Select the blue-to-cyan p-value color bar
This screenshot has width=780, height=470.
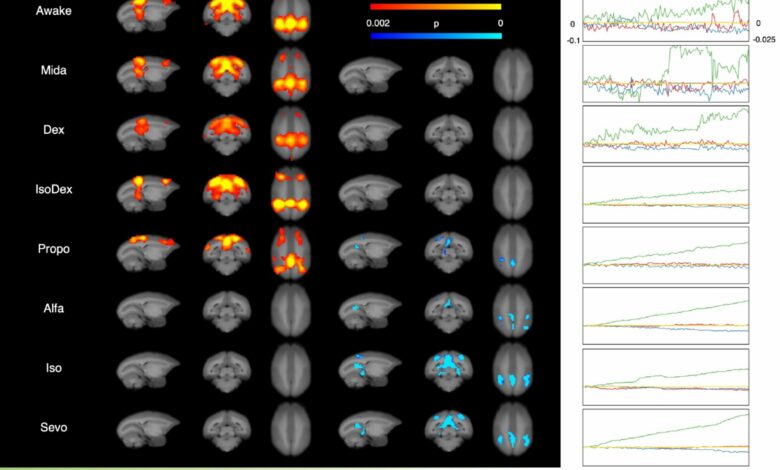[x=436, y=36]
